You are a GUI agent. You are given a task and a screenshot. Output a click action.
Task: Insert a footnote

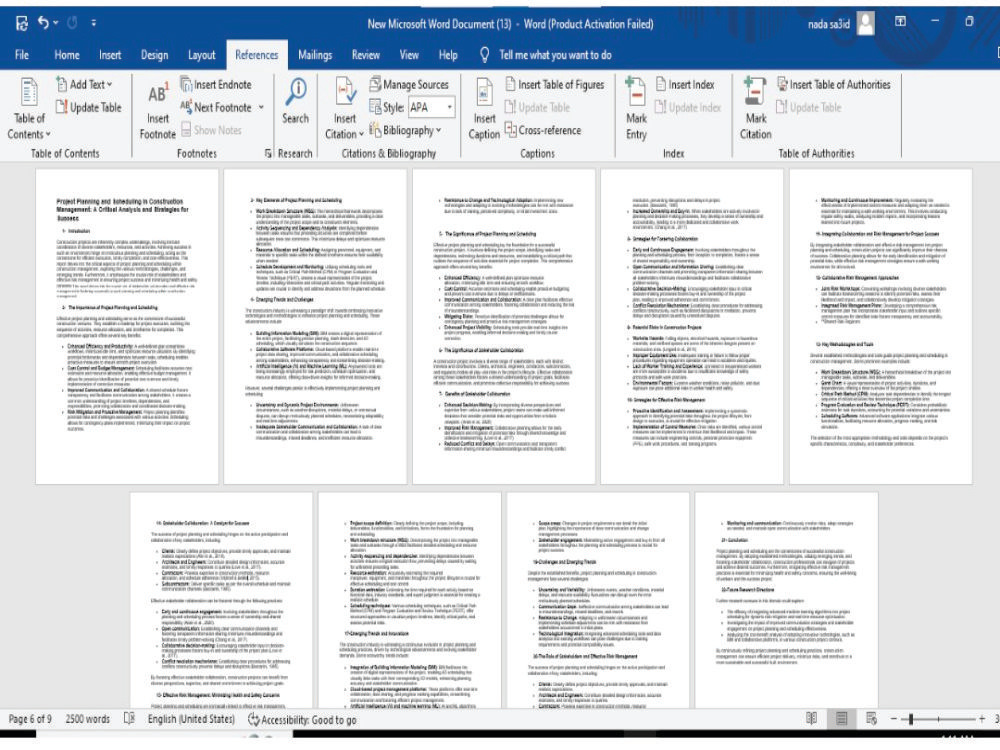click(158, 110)
